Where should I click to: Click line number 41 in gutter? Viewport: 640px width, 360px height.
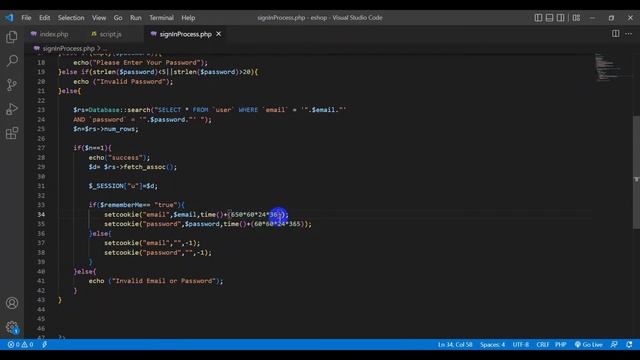coord(41,281)
